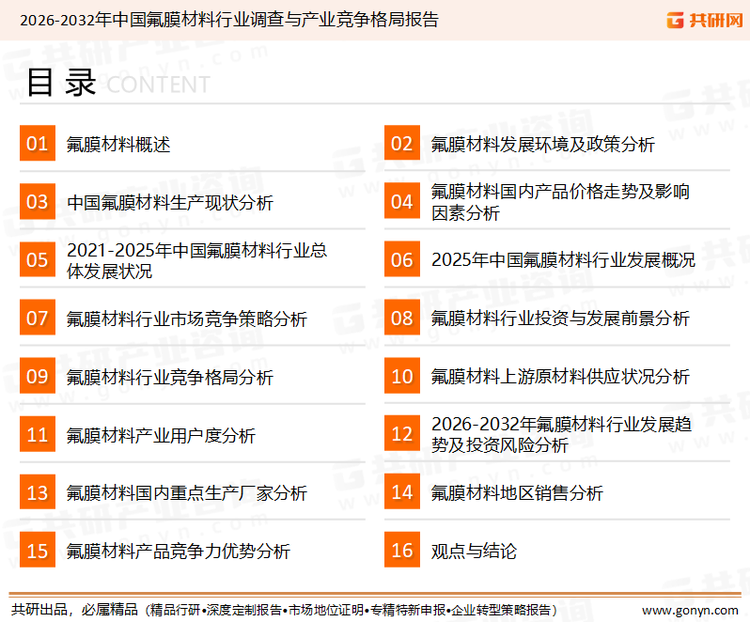Click 氟膜材料行业竞争格局分析 entry

pos(170,377)
